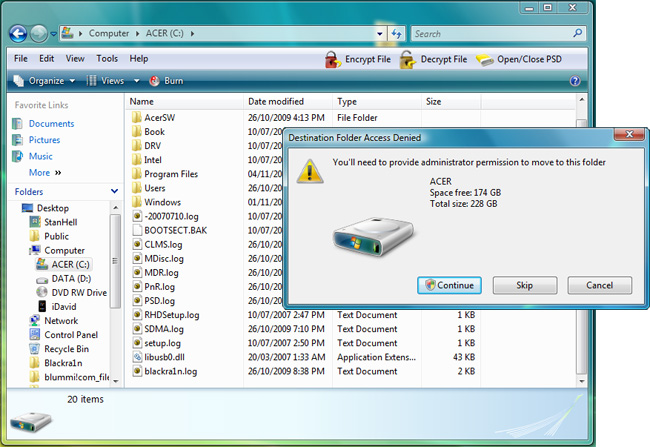
Task: Click Skip in the Access Denied dialog
Action: pyautogui.click(x=525, y=285)
